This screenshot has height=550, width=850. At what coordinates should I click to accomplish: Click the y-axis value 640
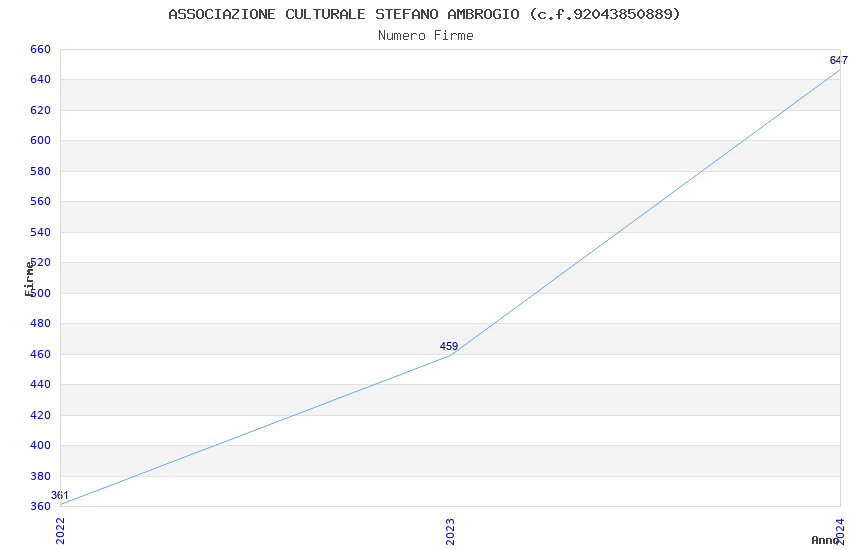40,80
